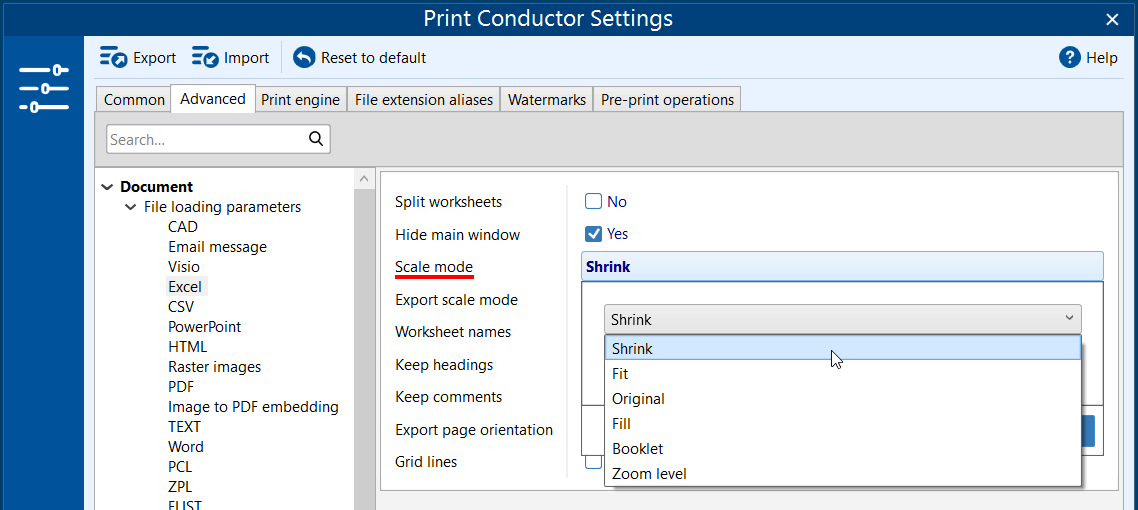The height and width of the screenshot is (510, 1138).
Task: Close the Print Conductor Settings window
Action: pyautogui.click(x=1112, y=19)
